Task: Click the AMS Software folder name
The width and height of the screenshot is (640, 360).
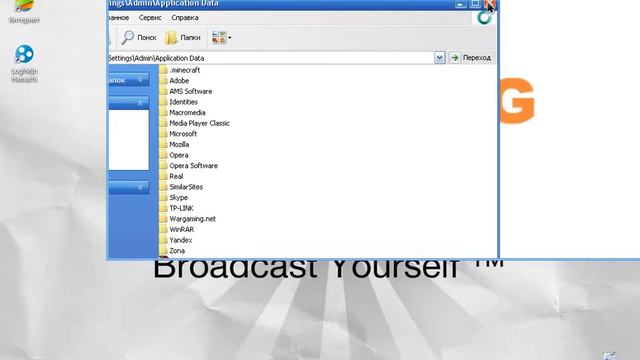Action: click(x=191, y=91)
